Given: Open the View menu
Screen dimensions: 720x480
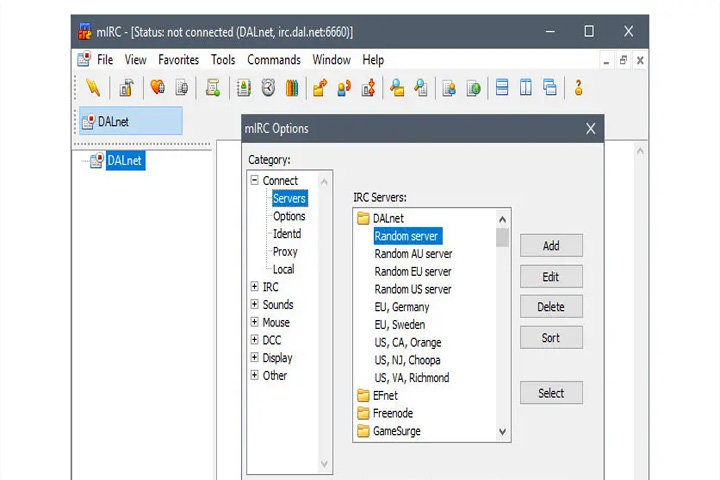Looking at the screenshot, I should pos(135,60).
